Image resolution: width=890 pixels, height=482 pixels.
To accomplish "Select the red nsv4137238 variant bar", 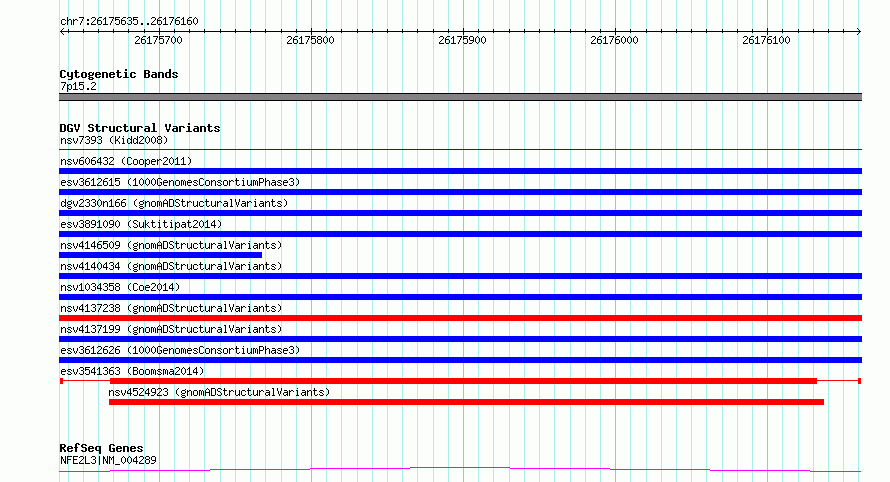I will (x=460, y=318).
